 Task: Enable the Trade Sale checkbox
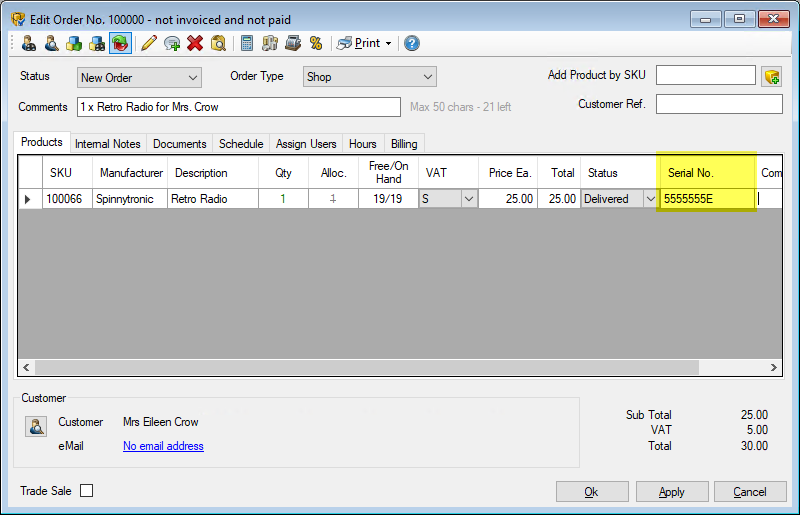pos(86,491)
